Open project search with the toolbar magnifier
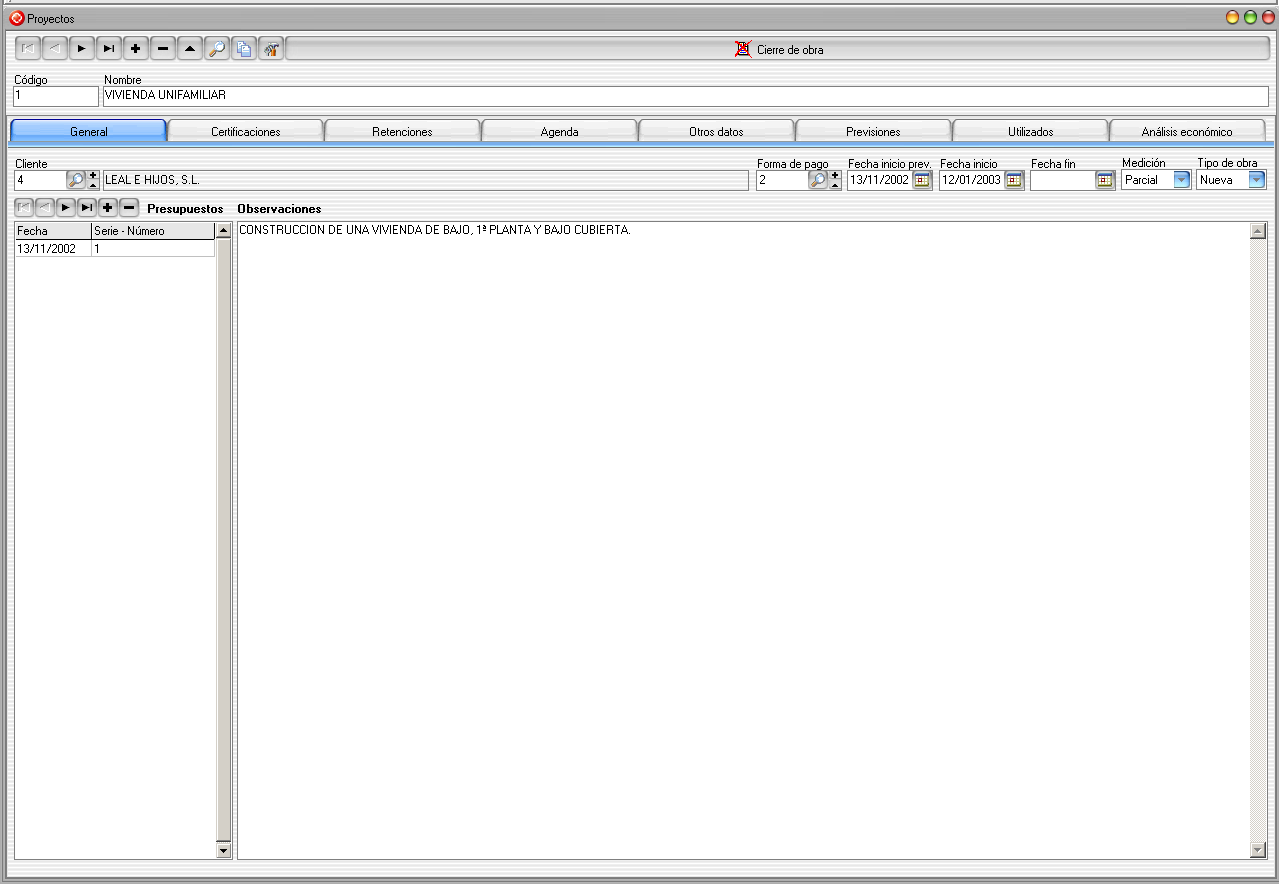The height and width of the screenshot is (884, 1279). (x=217, y=49)
